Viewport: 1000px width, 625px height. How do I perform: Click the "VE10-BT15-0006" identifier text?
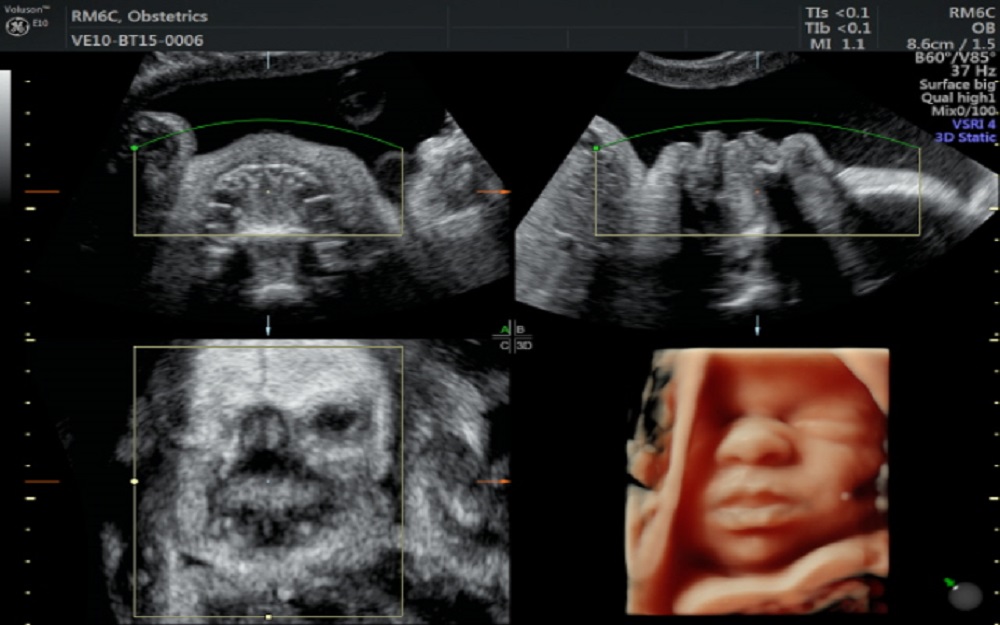click(137, 41)
